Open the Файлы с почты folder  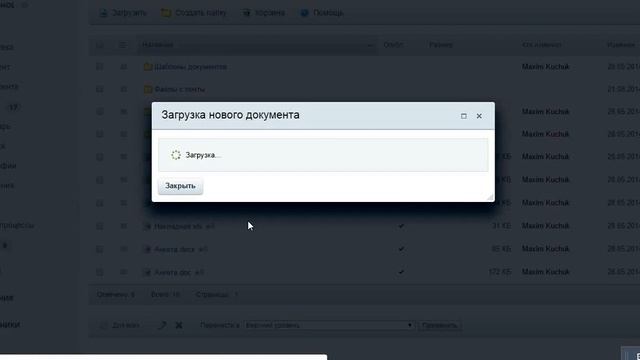[180, 89]
